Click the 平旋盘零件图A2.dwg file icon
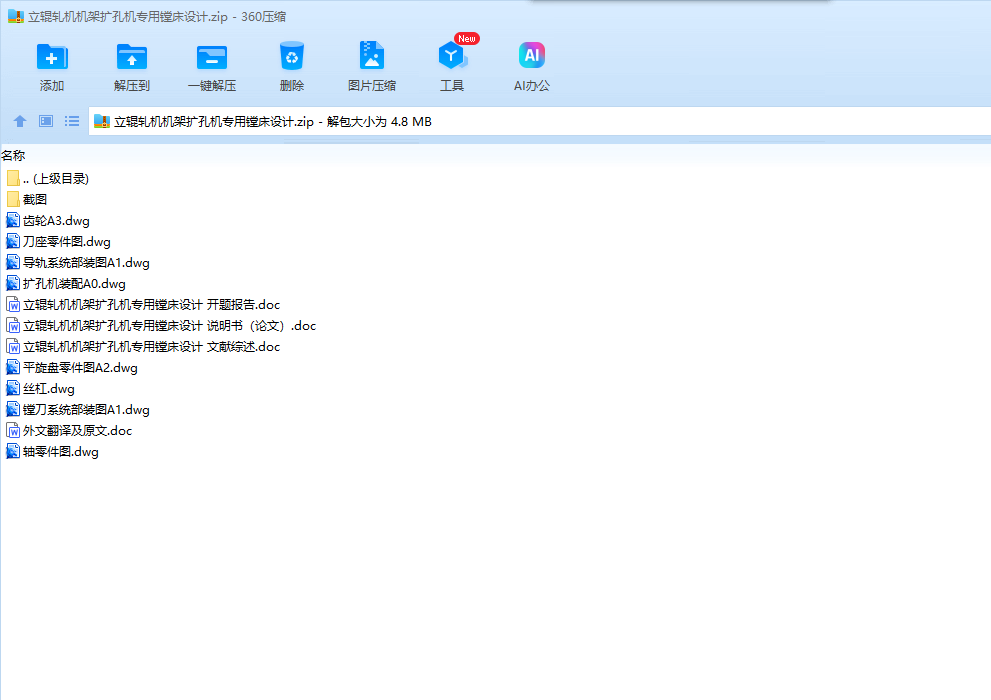Viewport: 991px width, 700px height. [13, 368]
